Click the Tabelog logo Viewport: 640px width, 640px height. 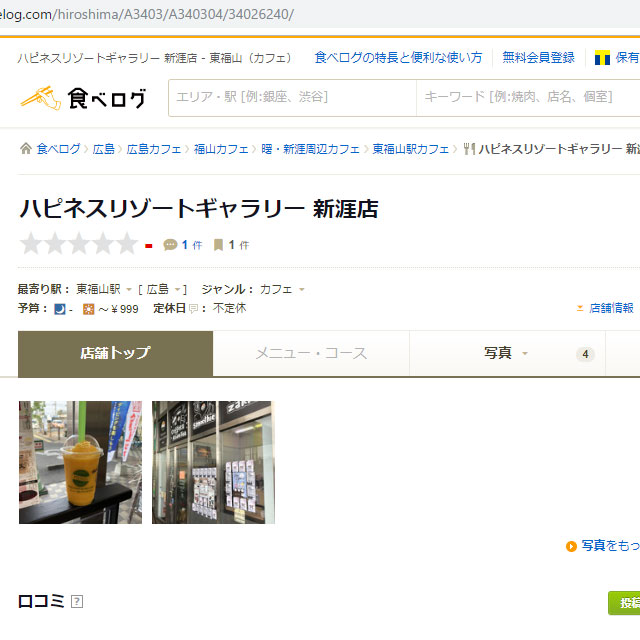click(x=83, y=98)
